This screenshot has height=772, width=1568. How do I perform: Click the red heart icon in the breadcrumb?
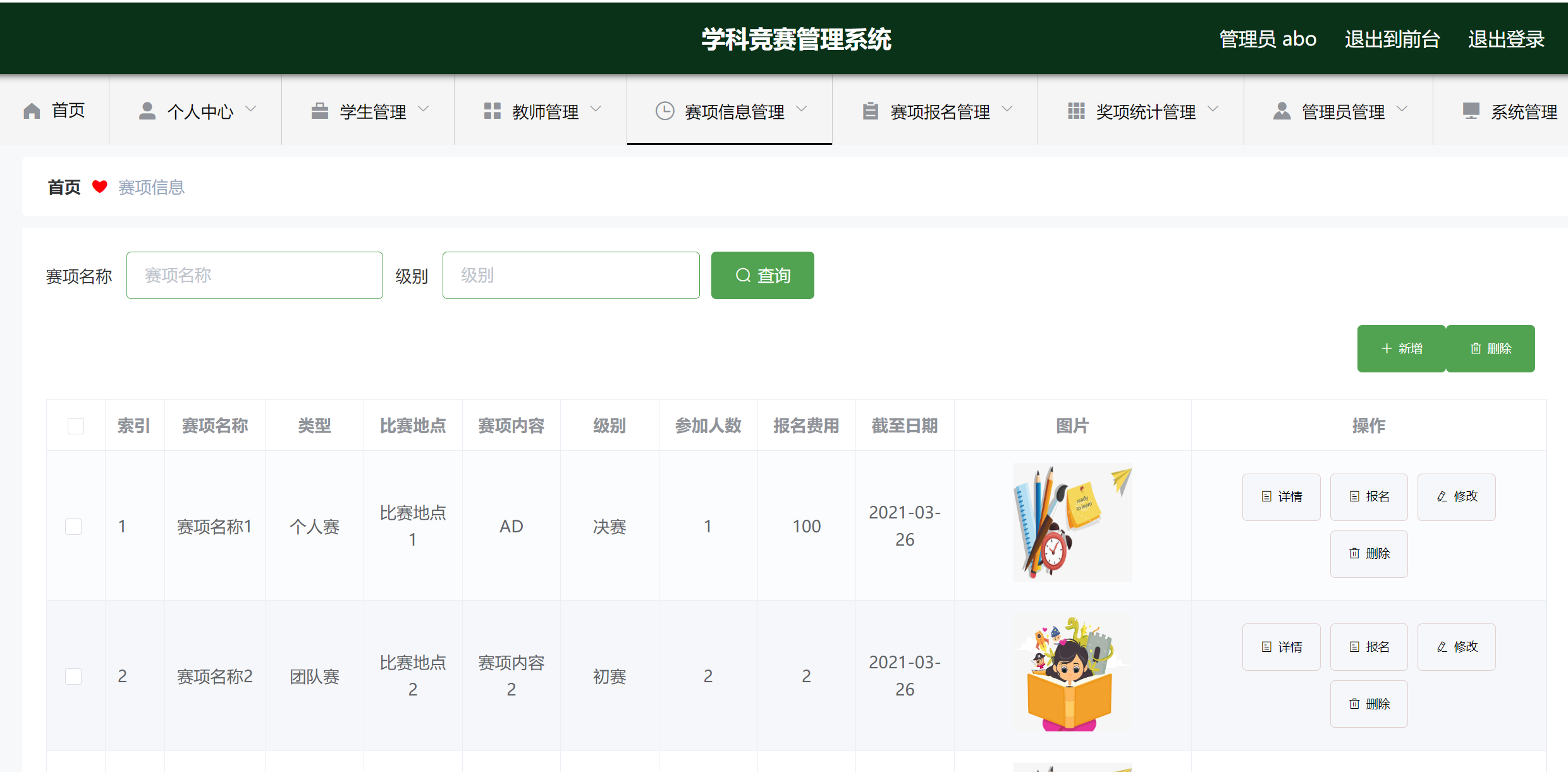pos(101,187)
